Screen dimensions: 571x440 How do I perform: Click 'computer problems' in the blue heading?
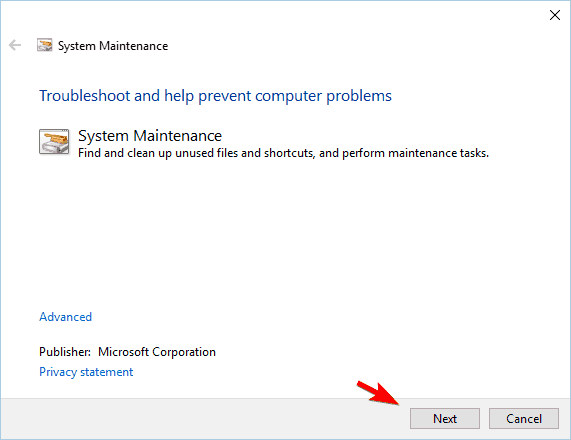pos(323,96)
